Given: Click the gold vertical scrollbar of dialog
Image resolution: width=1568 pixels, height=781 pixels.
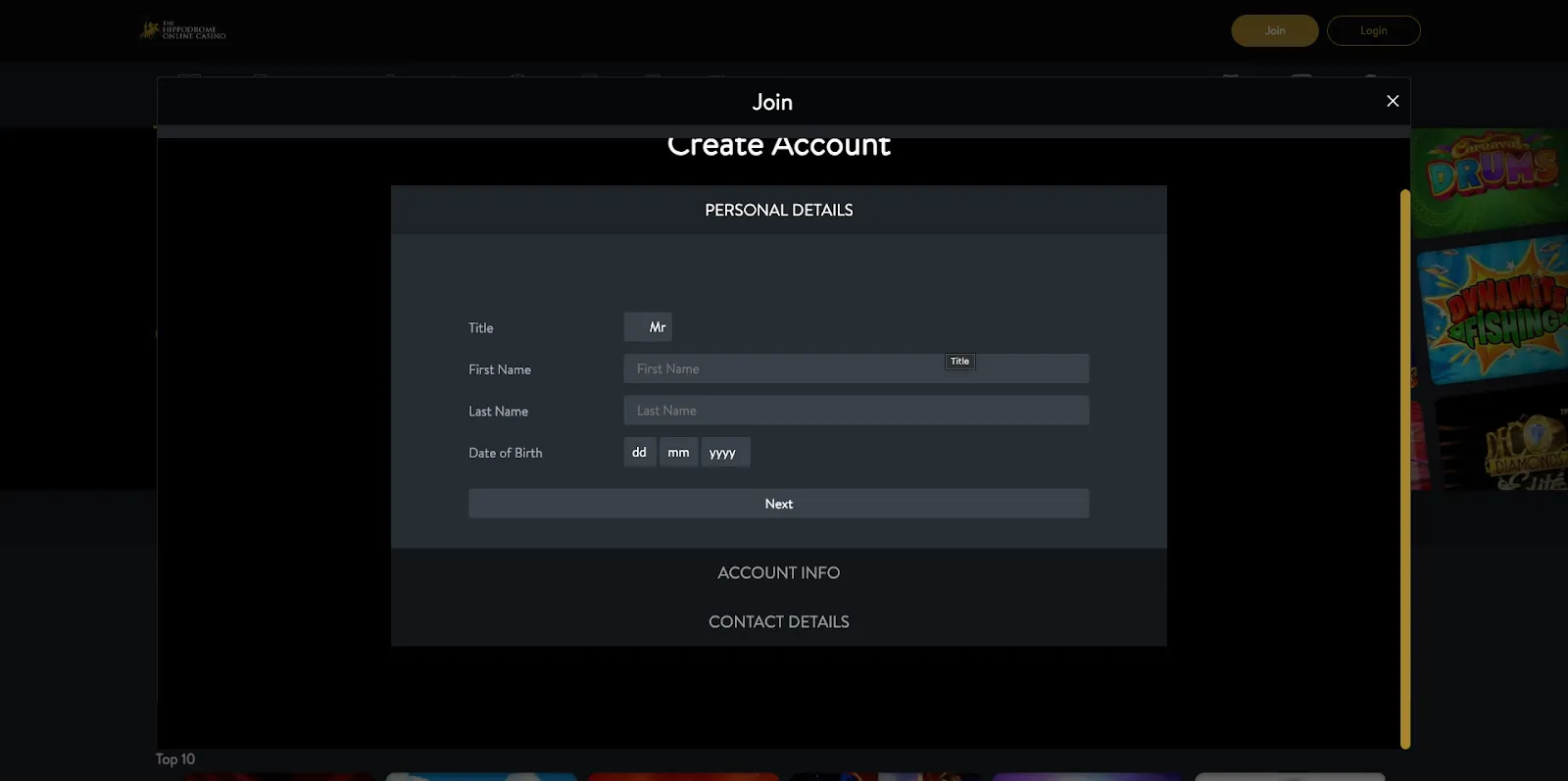Looking at the screenshot, I should pos(1405,468).
